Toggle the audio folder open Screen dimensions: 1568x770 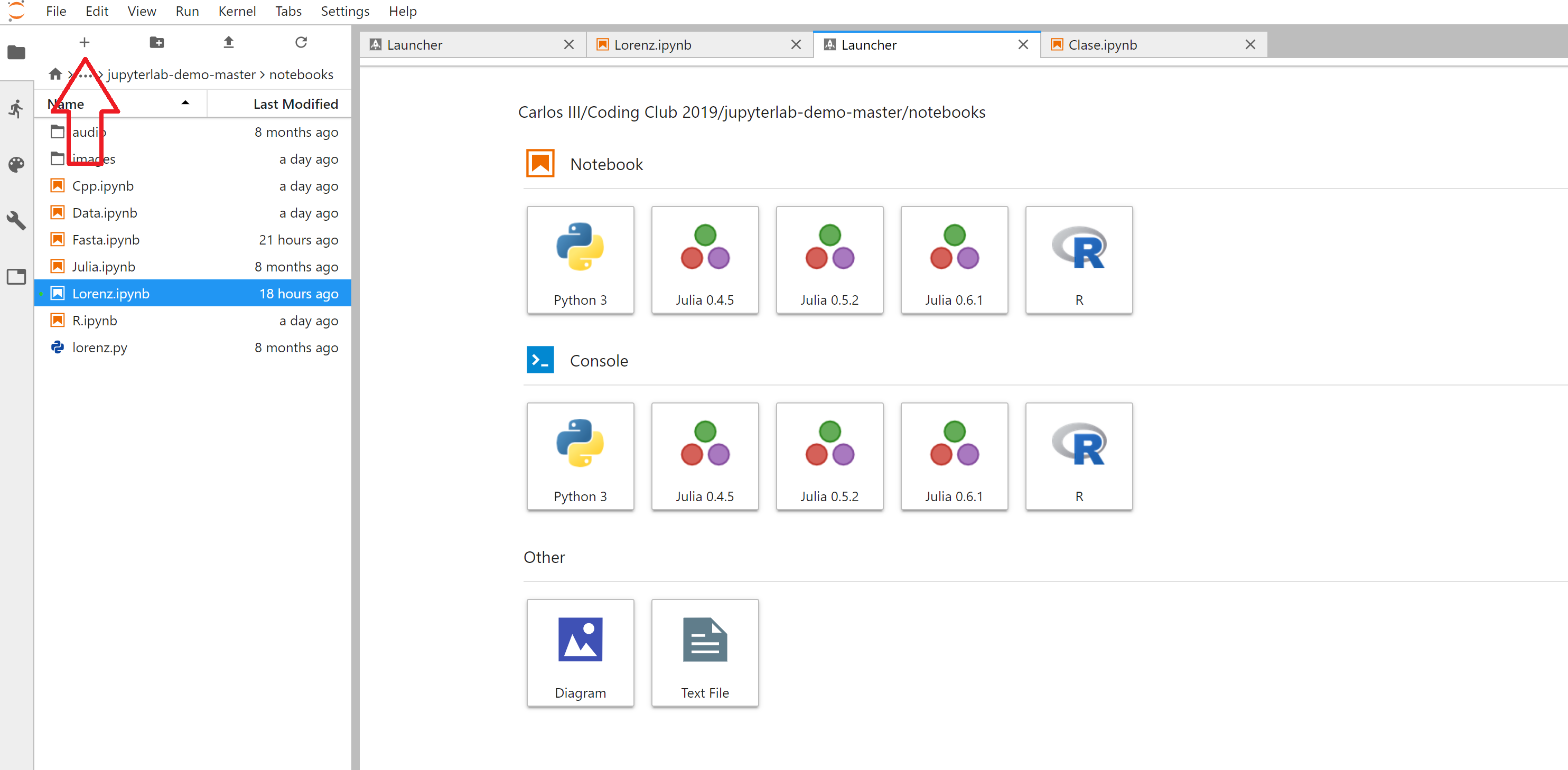coord(87,131)
